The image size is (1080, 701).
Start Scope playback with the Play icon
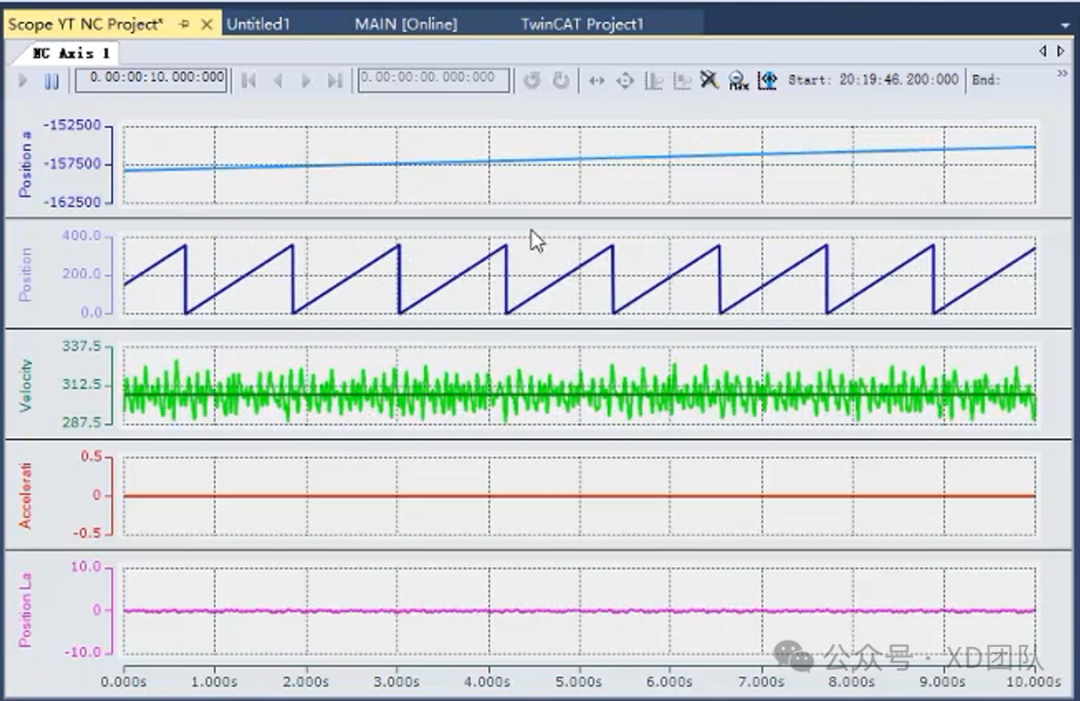tap(23, 81)
